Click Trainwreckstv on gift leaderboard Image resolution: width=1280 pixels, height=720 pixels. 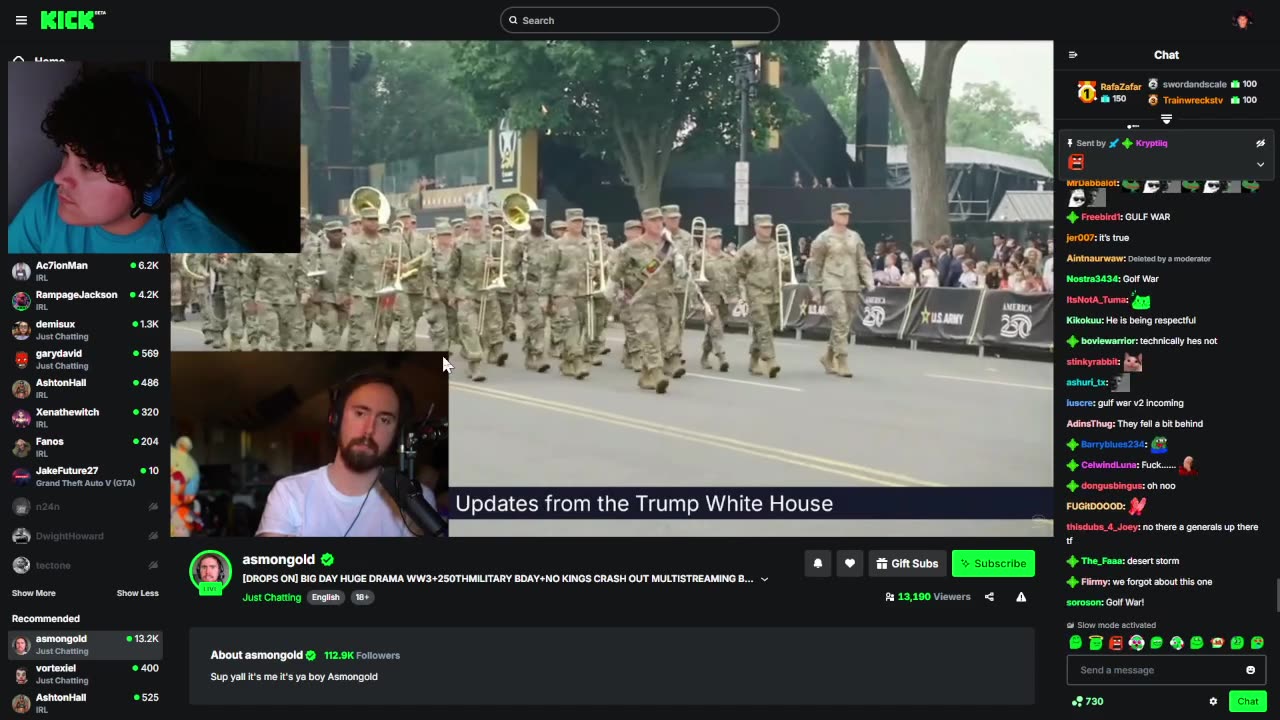pyautogui.click(x=1192, y=100)
